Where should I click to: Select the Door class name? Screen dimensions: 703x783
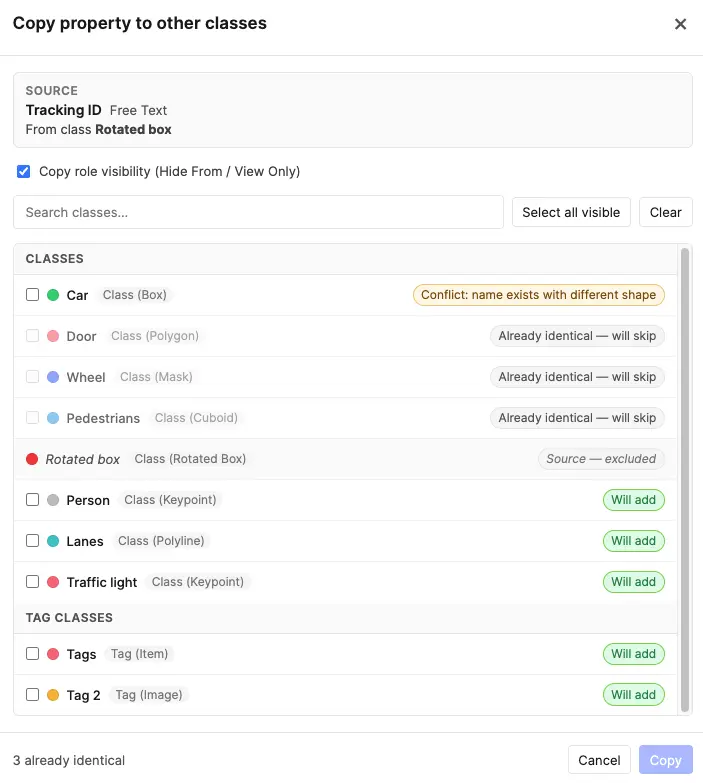(x=81, y=336)
